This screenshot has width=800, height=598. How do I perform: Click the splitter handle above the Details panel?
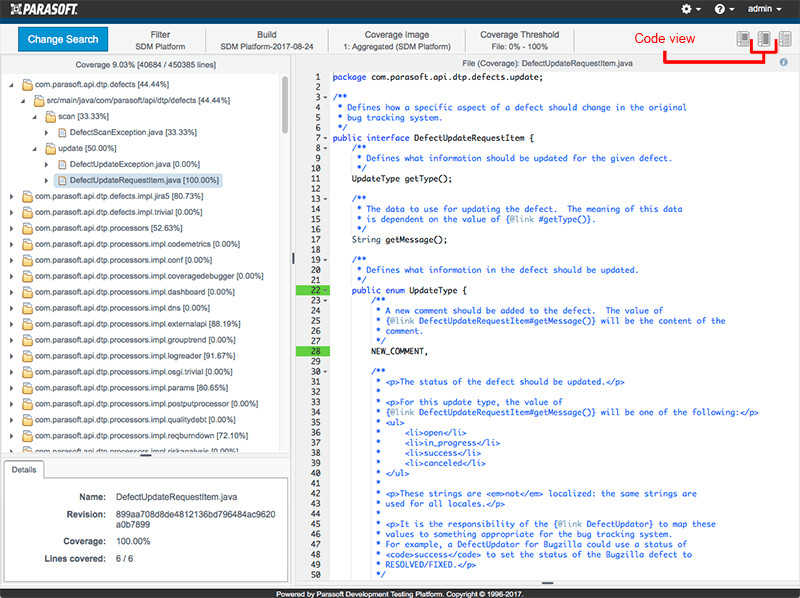tap(146, 456)
